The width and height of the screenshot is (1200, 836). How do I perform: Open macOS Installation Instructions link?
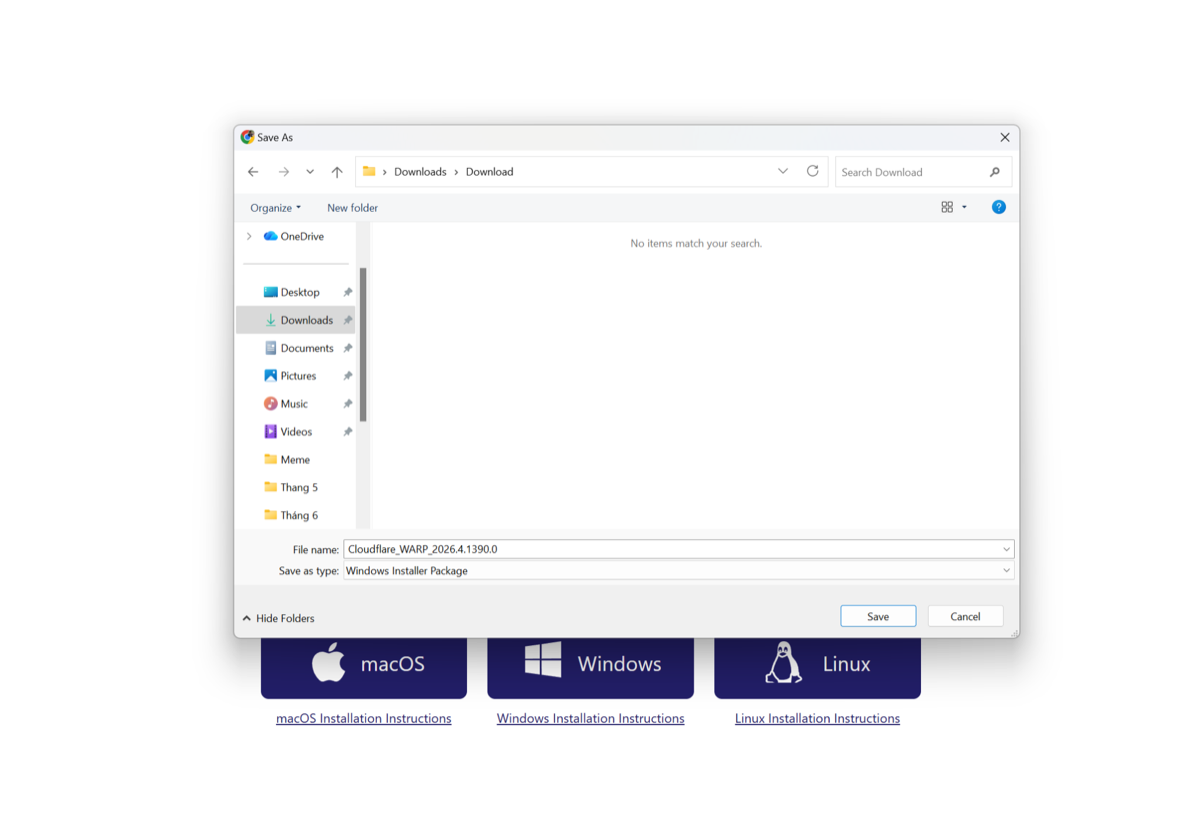tap(364, 718)
